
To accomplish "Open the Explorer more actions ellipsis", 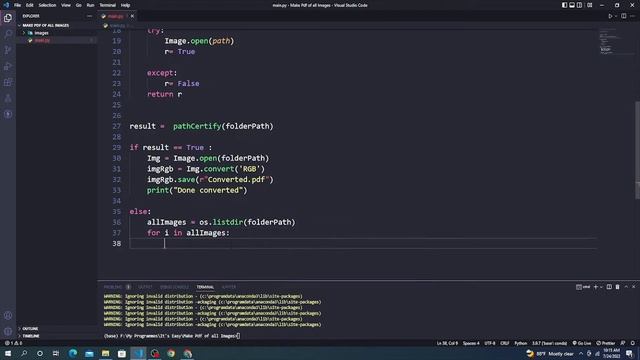I will coord(89,16).
